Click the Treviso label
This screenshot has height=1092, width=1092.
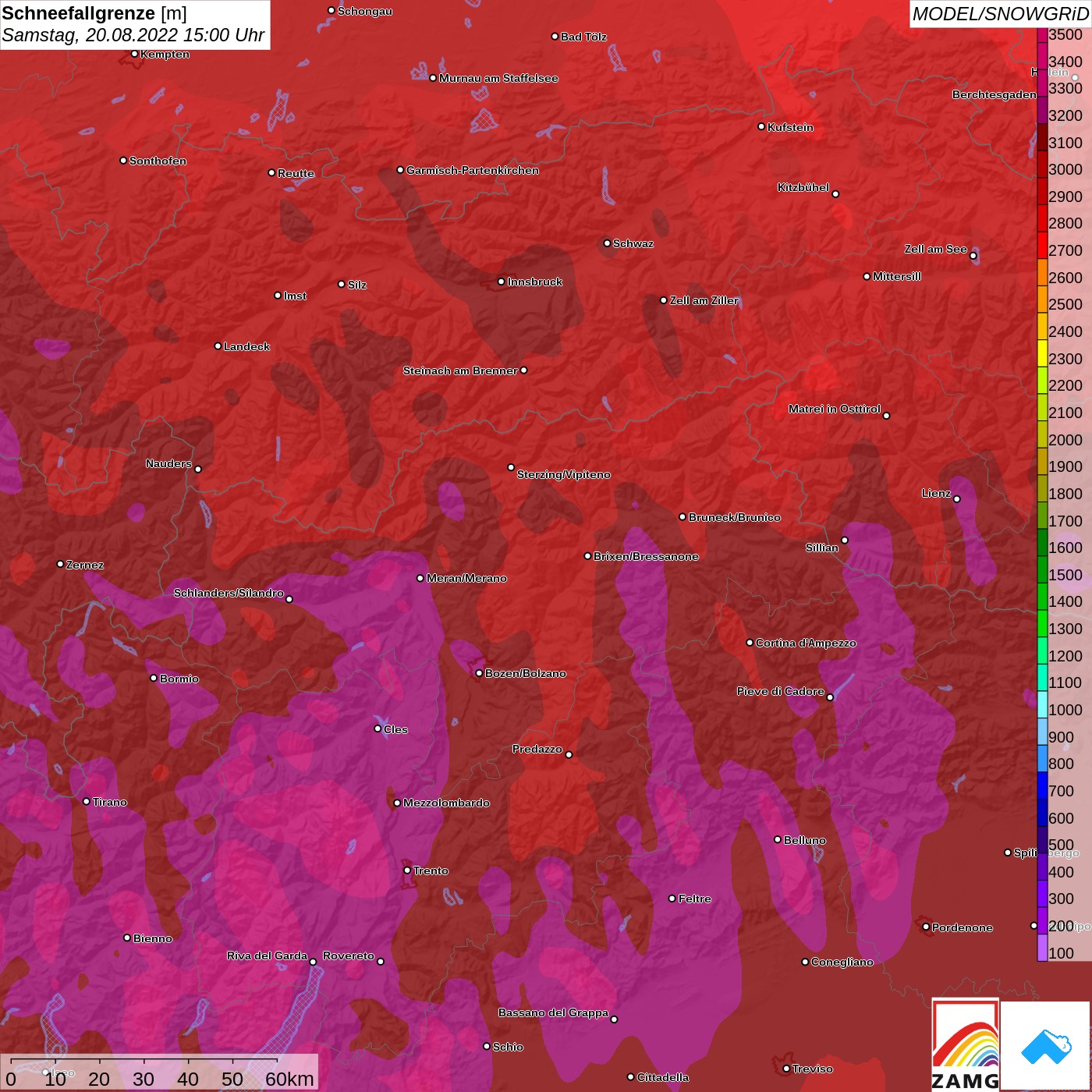pyautogui.click(x=813, y=1069)
